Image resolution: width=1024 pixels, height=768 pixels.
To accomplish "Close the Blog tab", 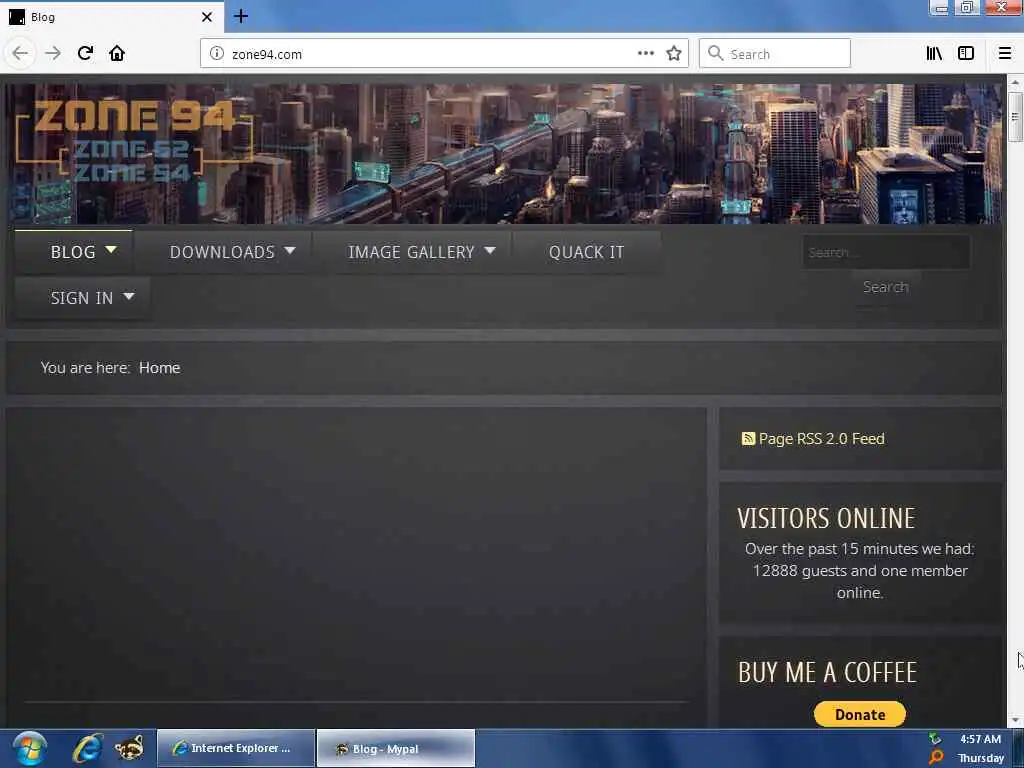I will point(206,17).
